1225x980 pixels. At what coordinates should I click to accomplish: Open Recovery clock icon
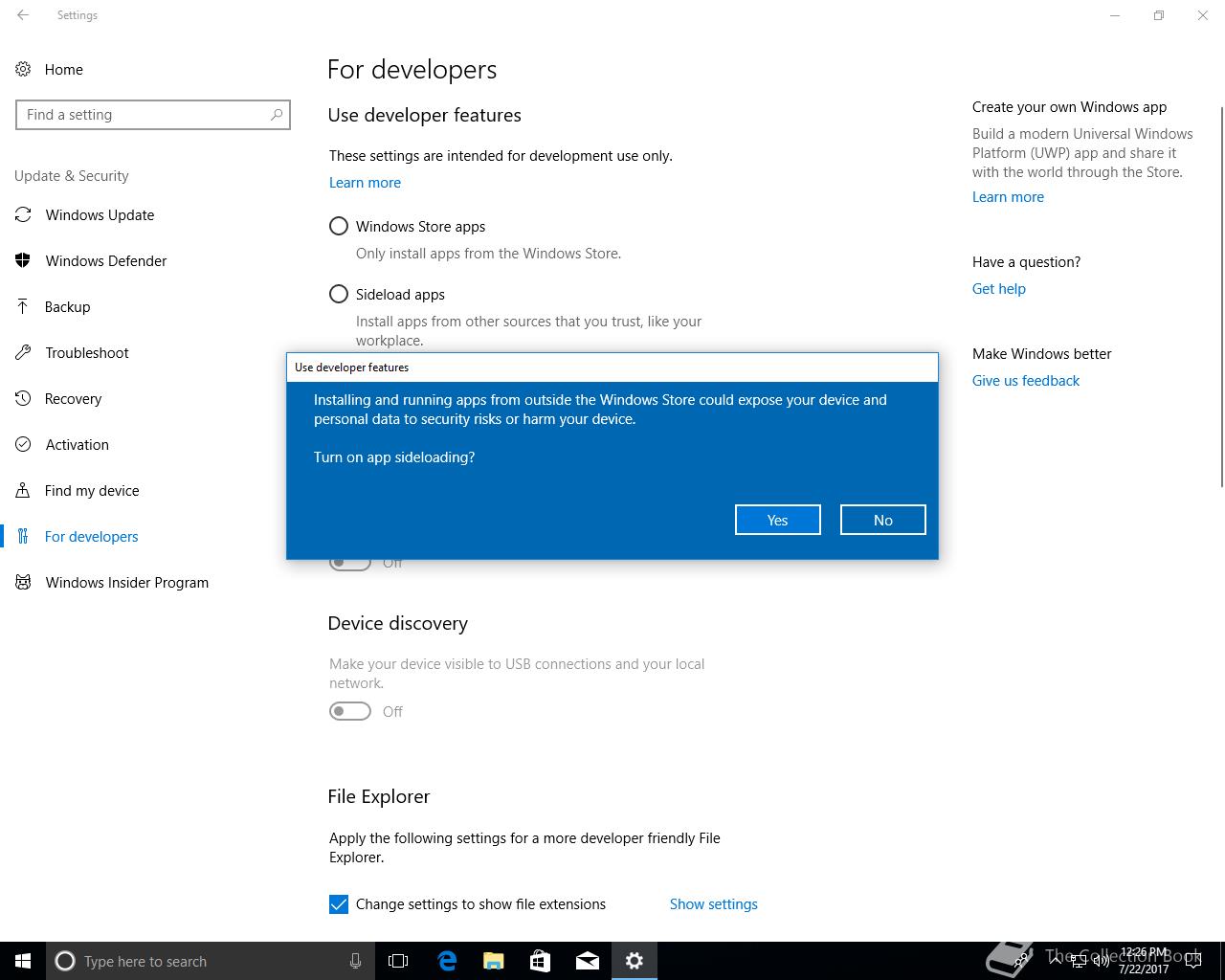pos(23,398)
